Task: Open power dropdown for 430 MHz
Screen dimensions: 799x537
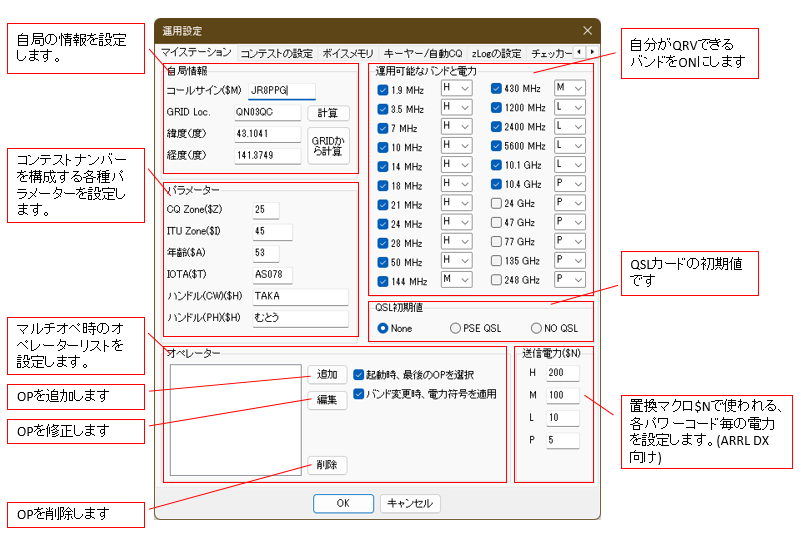Action: (570, 88)
